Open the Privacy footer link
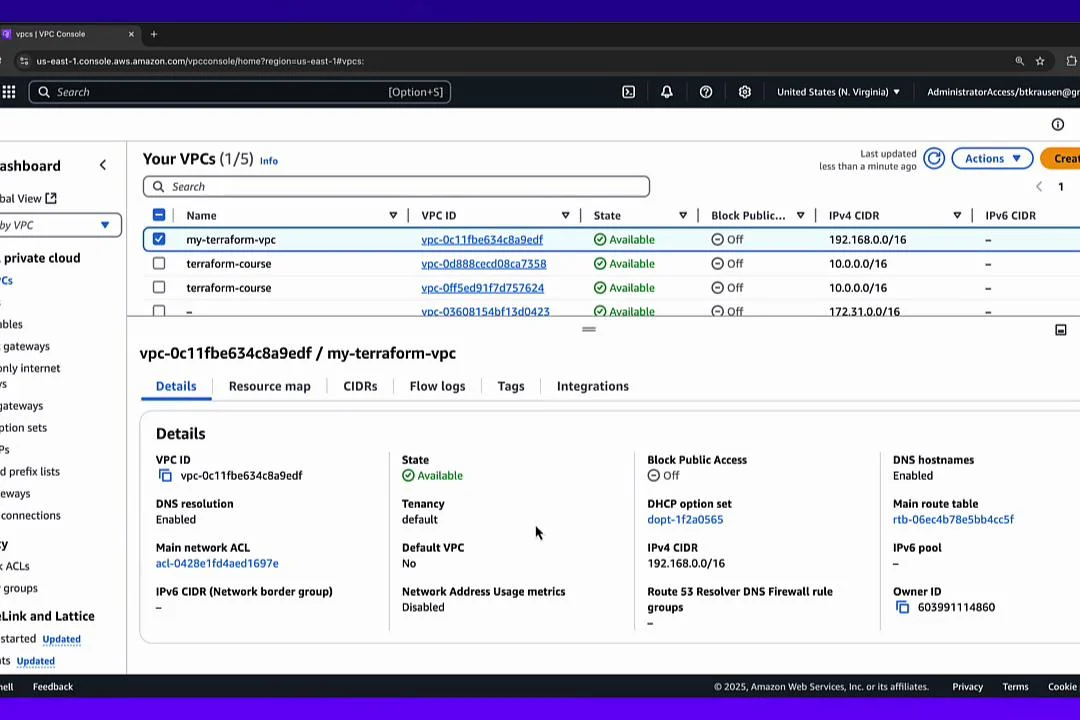This screenshot has height=720, width=1080. pos(967,687)
